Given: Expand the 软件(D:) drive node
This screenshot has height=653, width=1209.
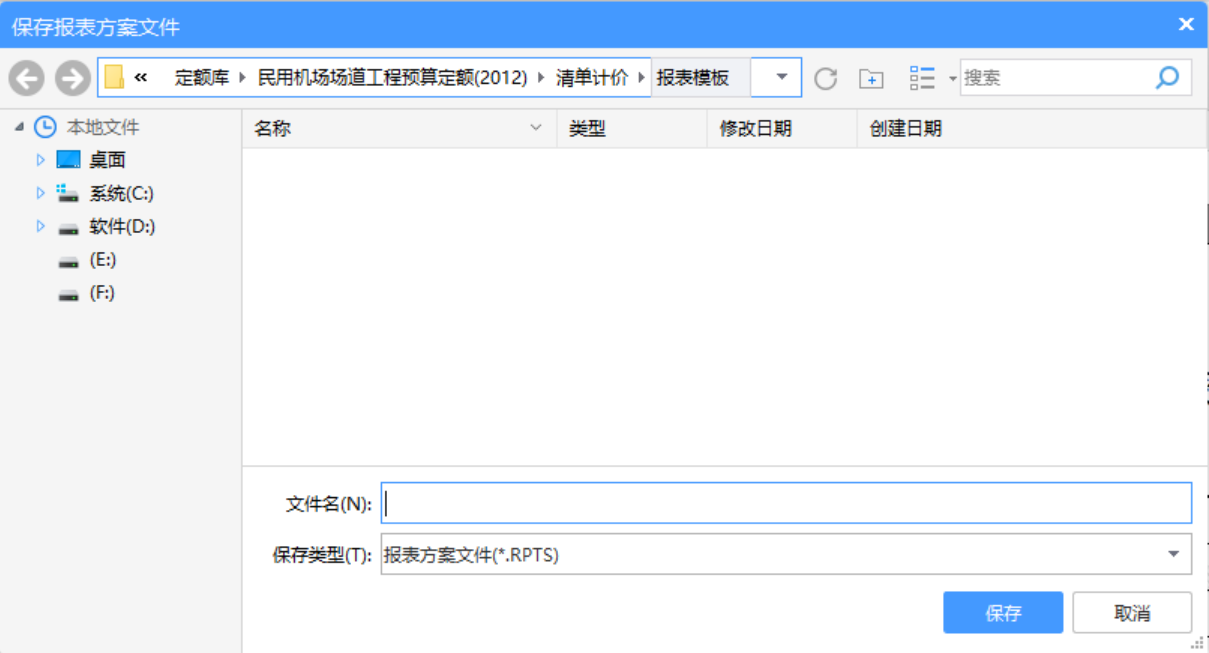Looking at the screenshot, I should pos(41,227).
